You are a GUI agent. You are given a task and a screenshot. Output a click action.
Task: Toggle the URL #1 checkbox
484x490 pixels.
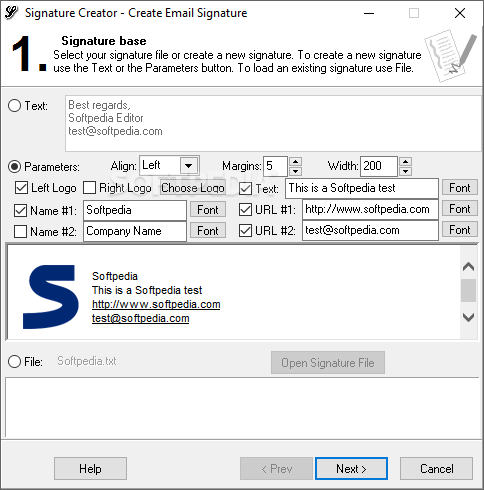coord(246,210)
